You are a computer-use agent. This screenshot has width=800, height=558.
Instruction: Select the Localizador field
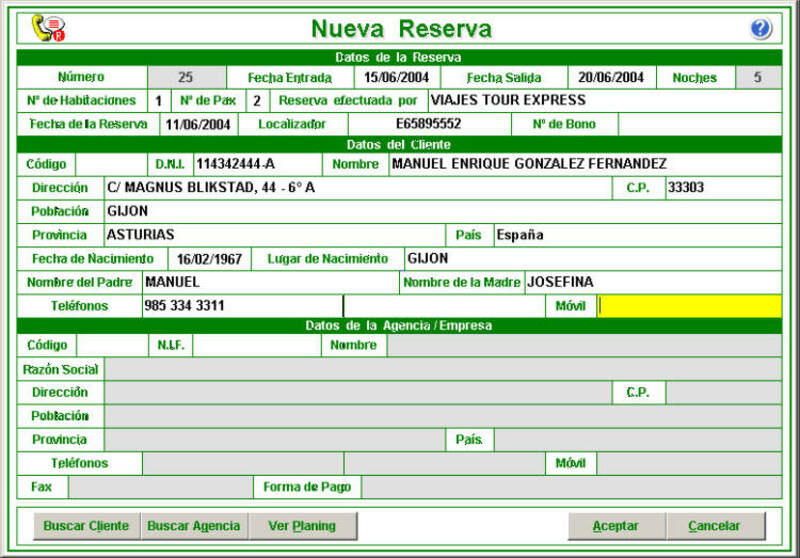coord(428,125)
